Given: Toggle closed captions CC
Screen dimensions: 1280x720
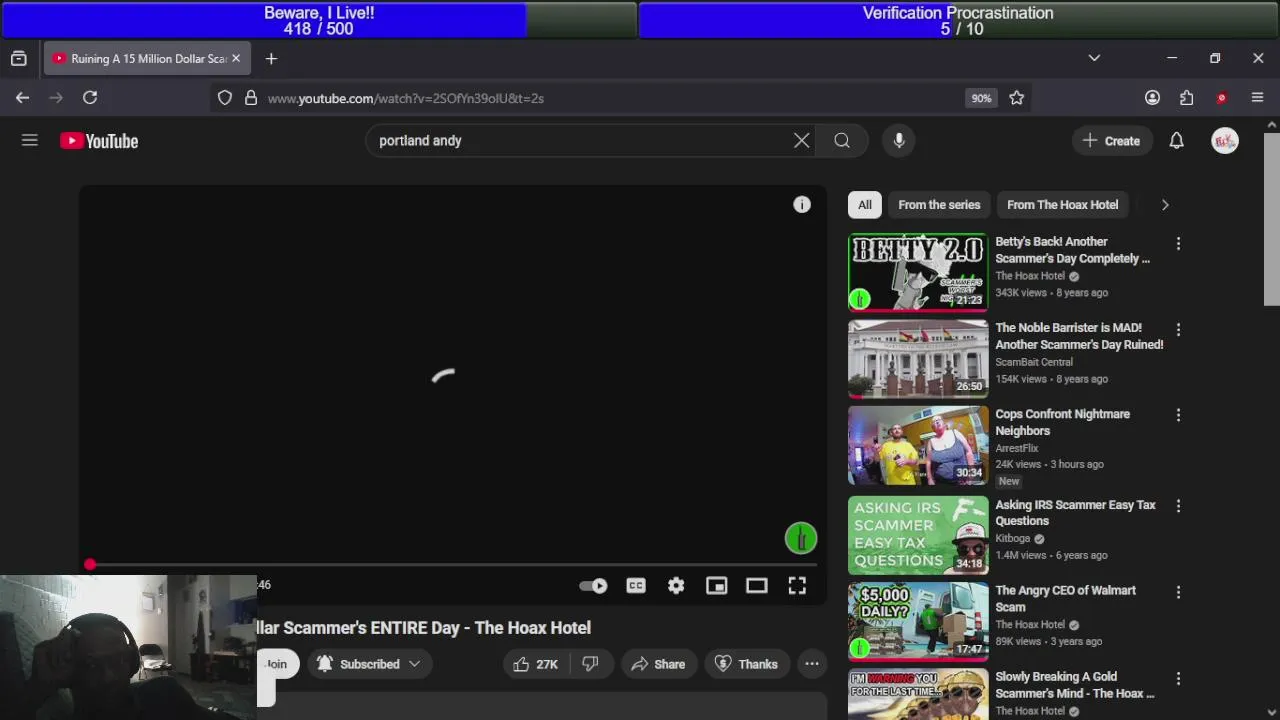Looking at the screenshot, I should click(x=636, y=586).
